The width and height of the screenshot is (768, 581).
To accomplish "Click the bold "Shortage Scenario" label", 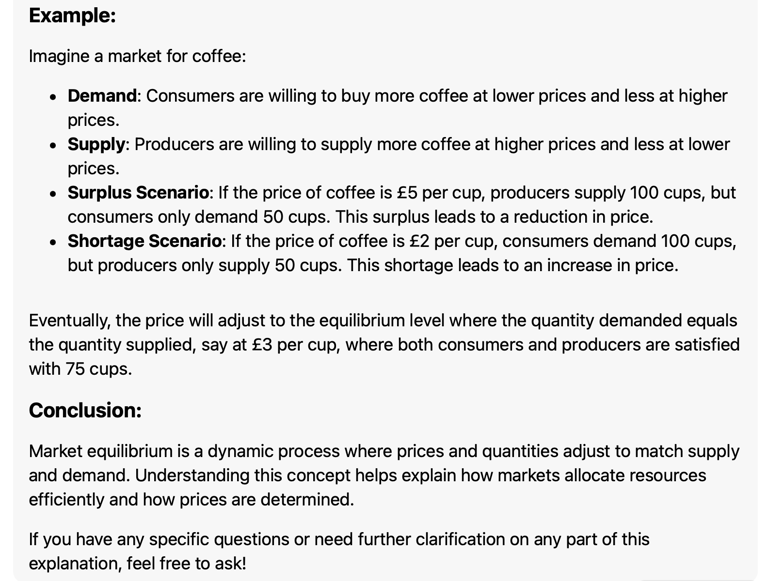I will (x=144, y=241).
